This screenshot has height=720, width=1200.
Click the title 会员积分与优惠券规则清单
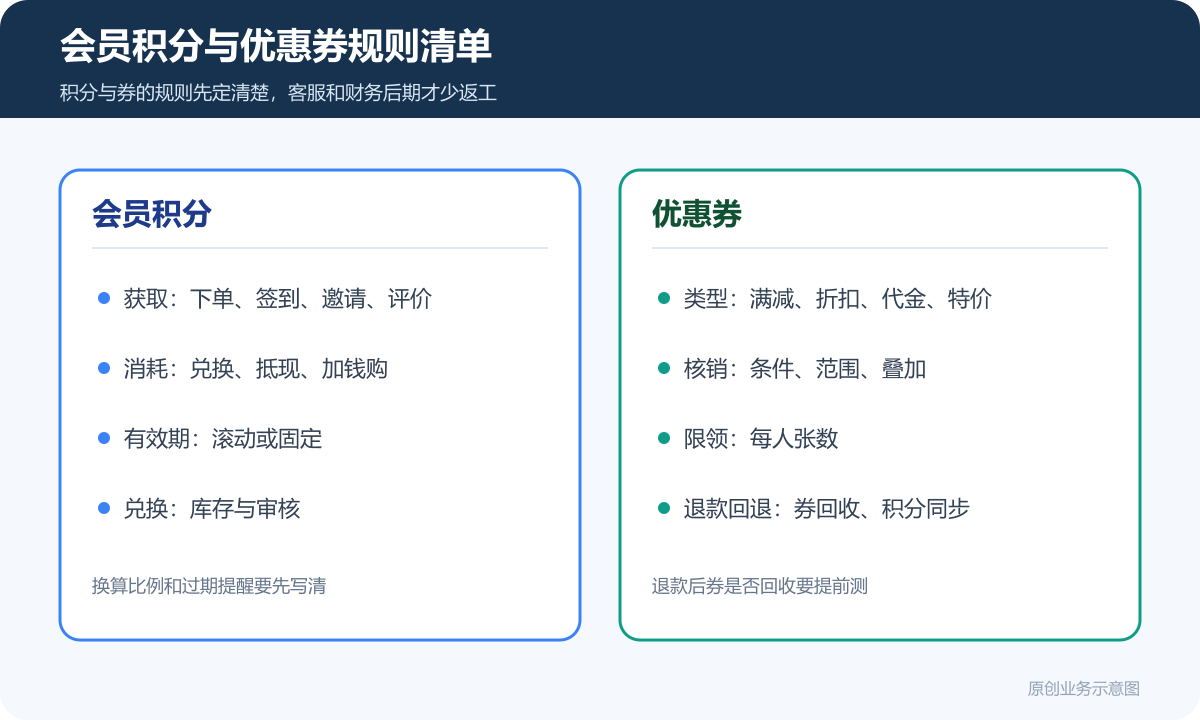(x=276, y=46)
